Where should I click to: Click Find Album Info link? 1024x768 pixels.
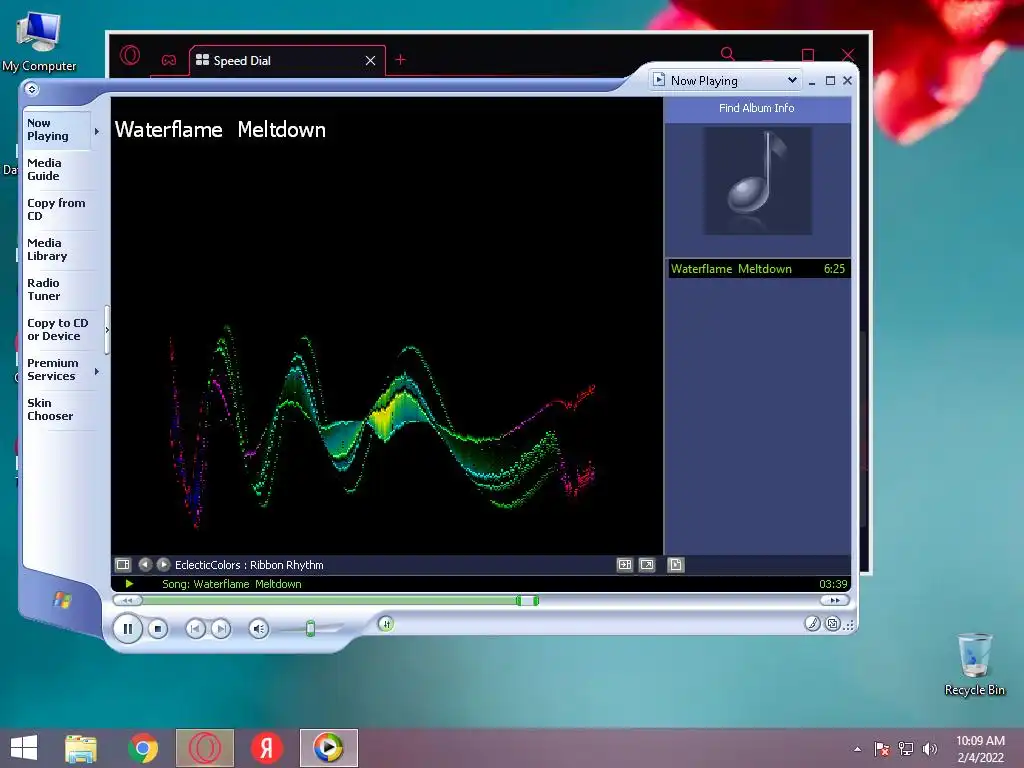point(756,108)
